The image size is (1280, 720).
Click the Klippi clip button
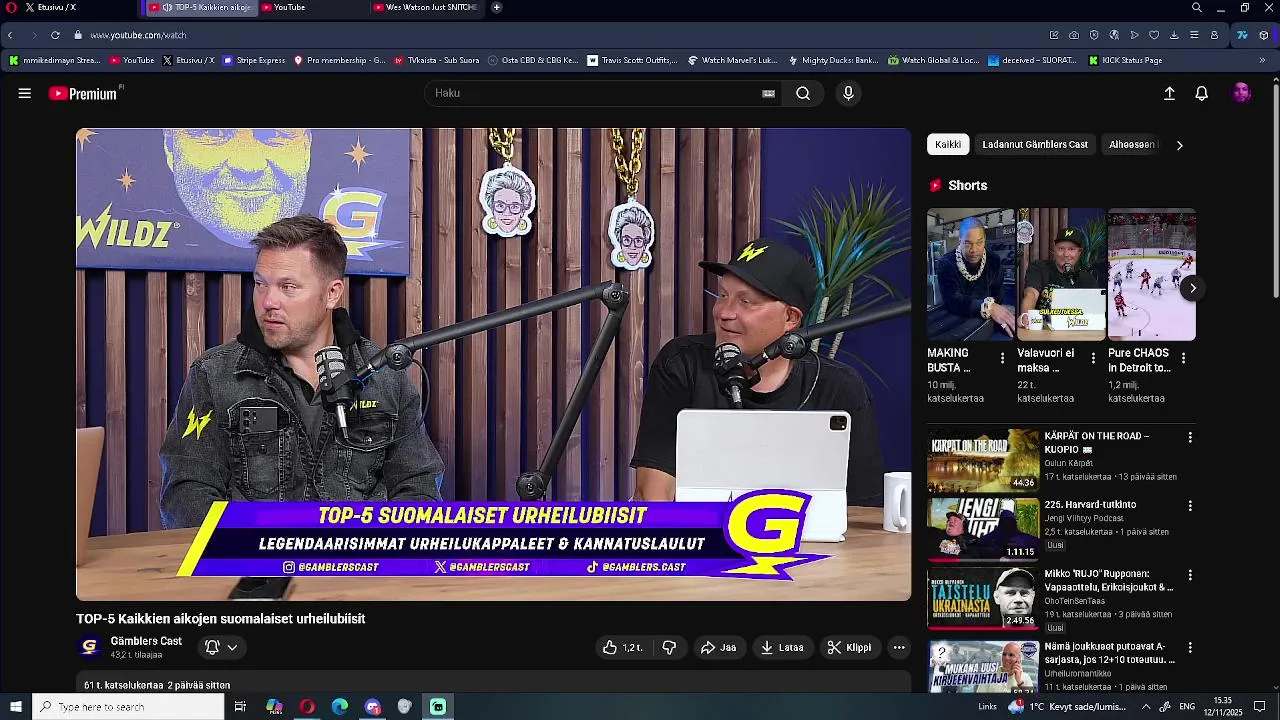[x=850, y=647]
